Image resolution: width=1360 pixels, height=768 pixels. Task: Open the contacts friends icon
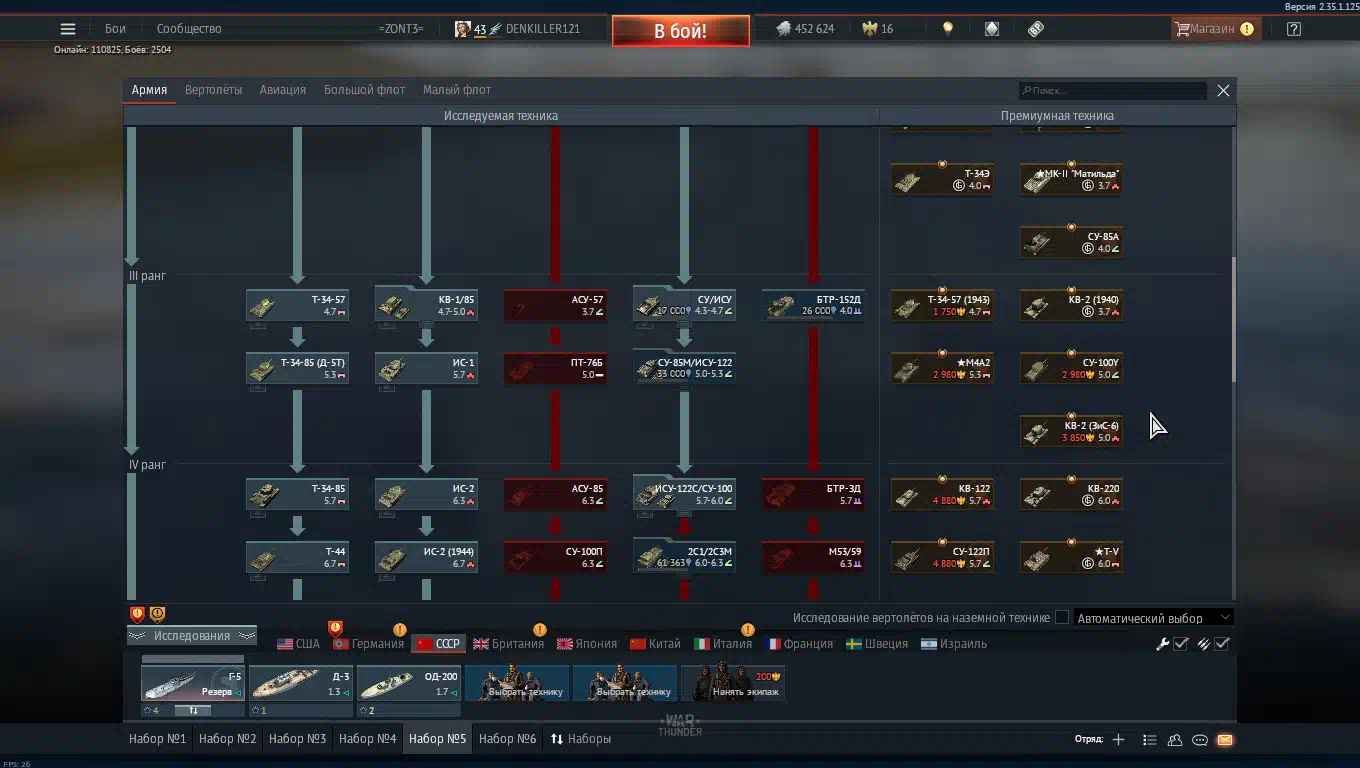(1175, 740)
